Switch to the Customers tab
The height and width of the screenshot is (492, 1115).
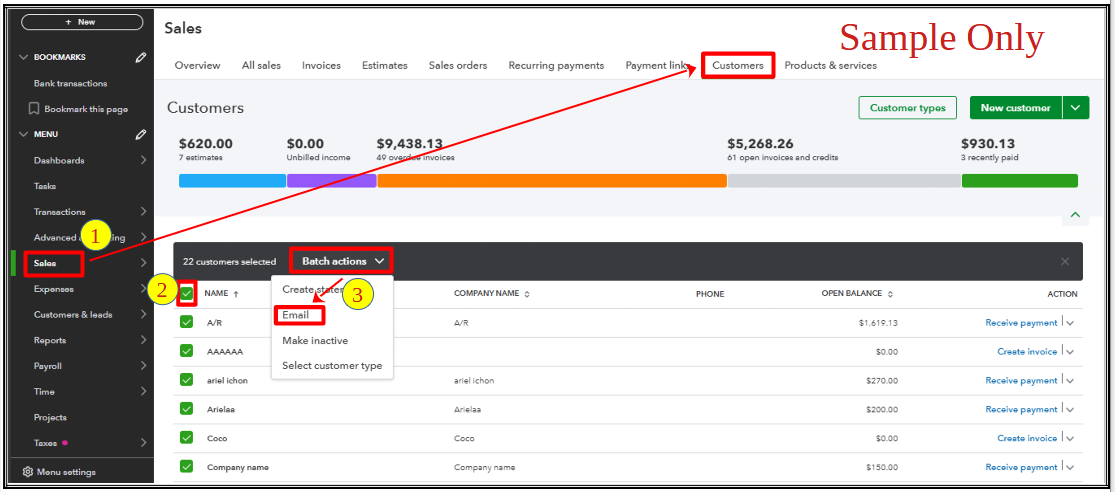(x=738, y=65)
